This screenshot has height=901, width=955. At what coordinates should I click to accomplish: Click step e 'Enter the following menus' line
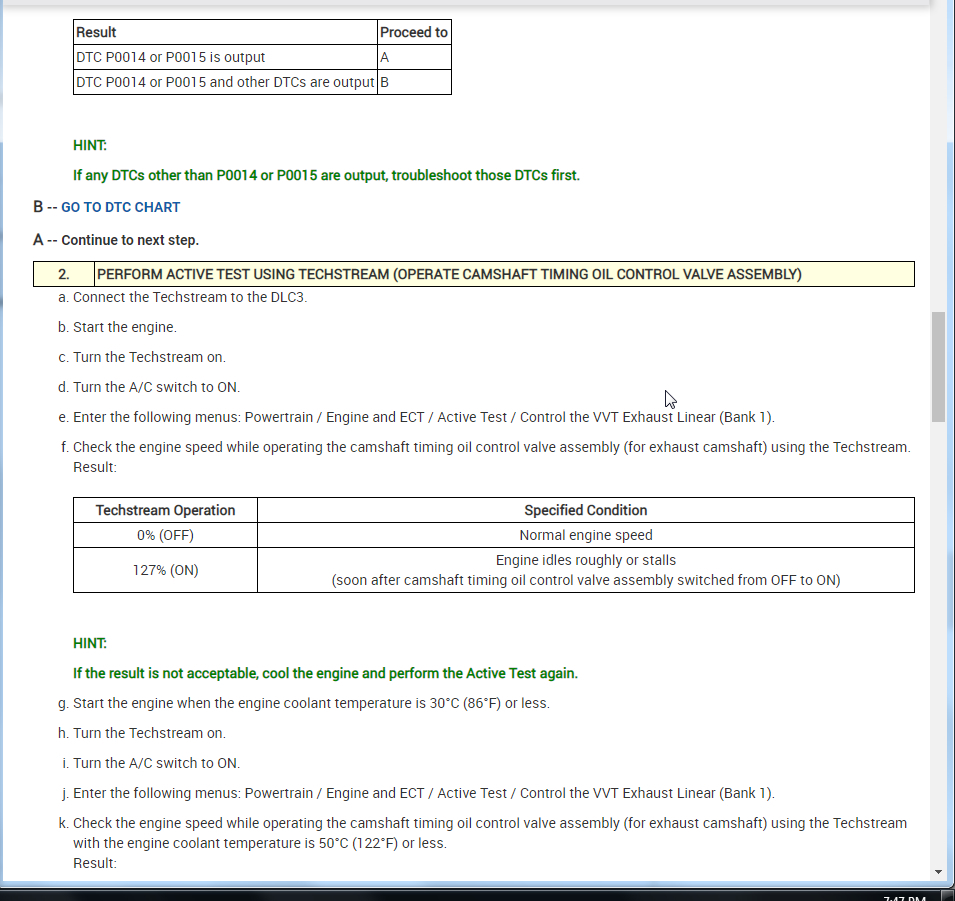[424, 417]
